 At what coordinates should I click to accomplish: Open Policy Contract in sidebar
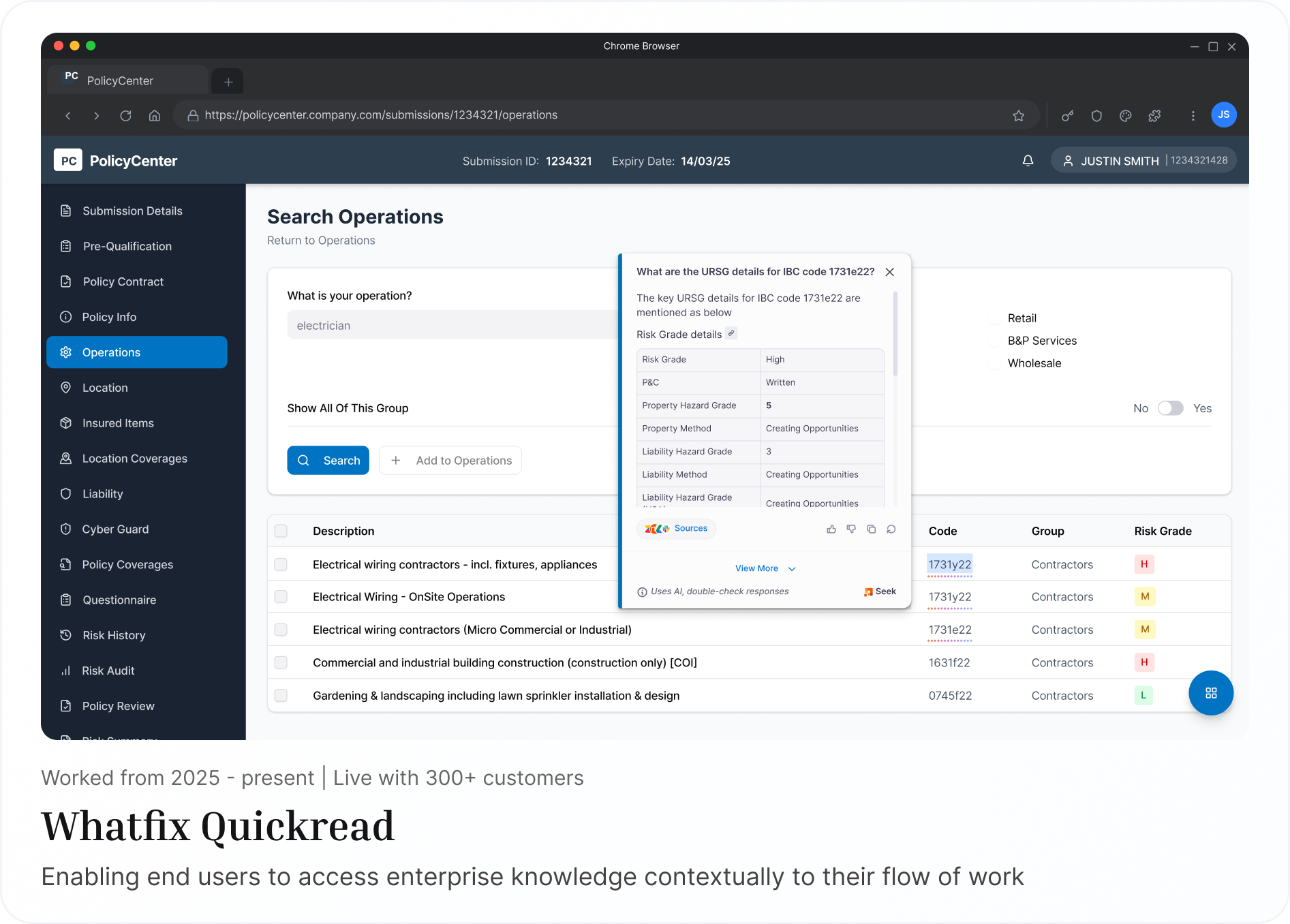(136, 281)
